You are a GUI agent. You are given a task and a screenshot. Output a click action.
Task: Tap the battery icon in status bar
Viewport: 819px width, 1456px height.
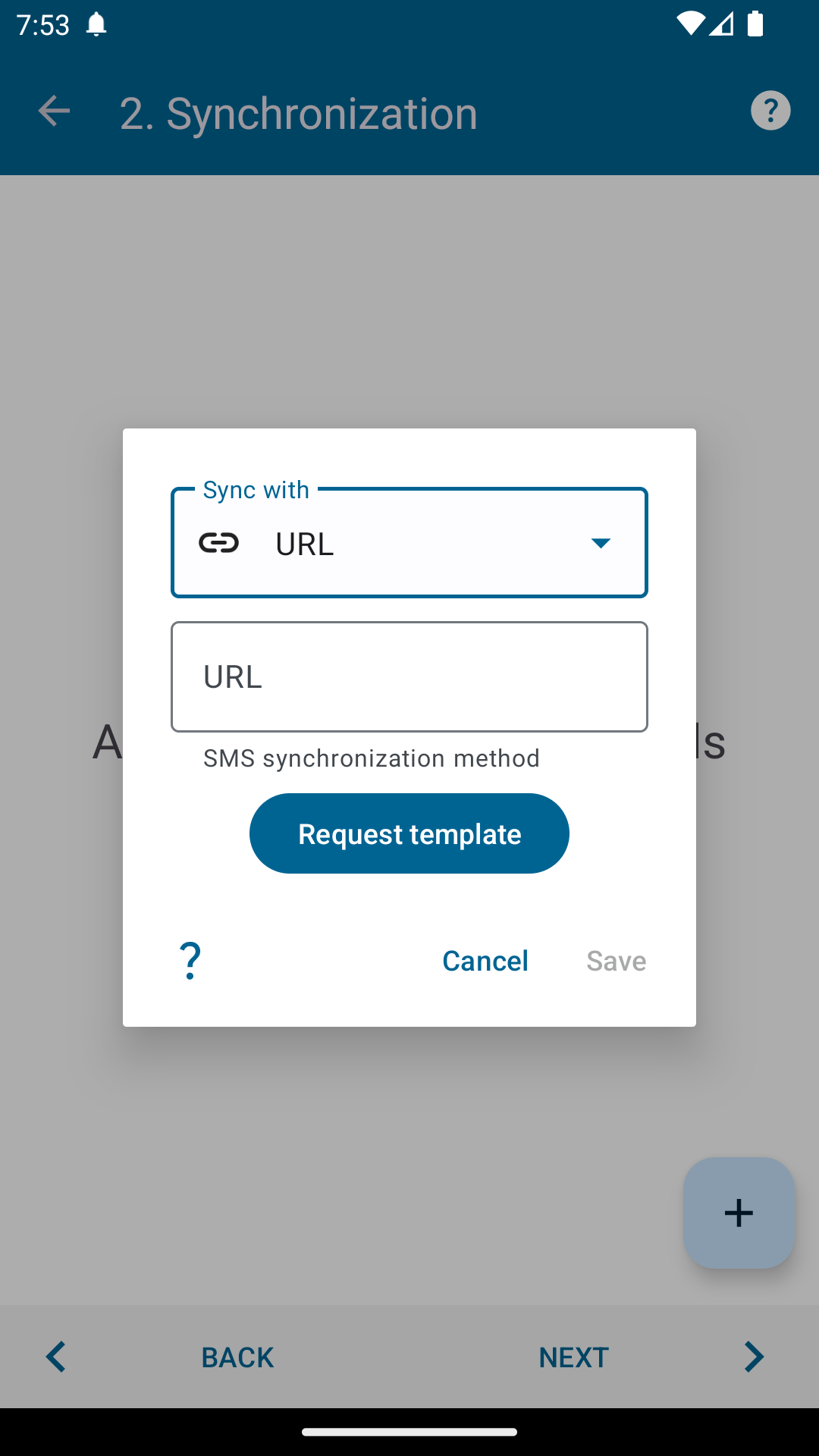click(x=755, y=24)
